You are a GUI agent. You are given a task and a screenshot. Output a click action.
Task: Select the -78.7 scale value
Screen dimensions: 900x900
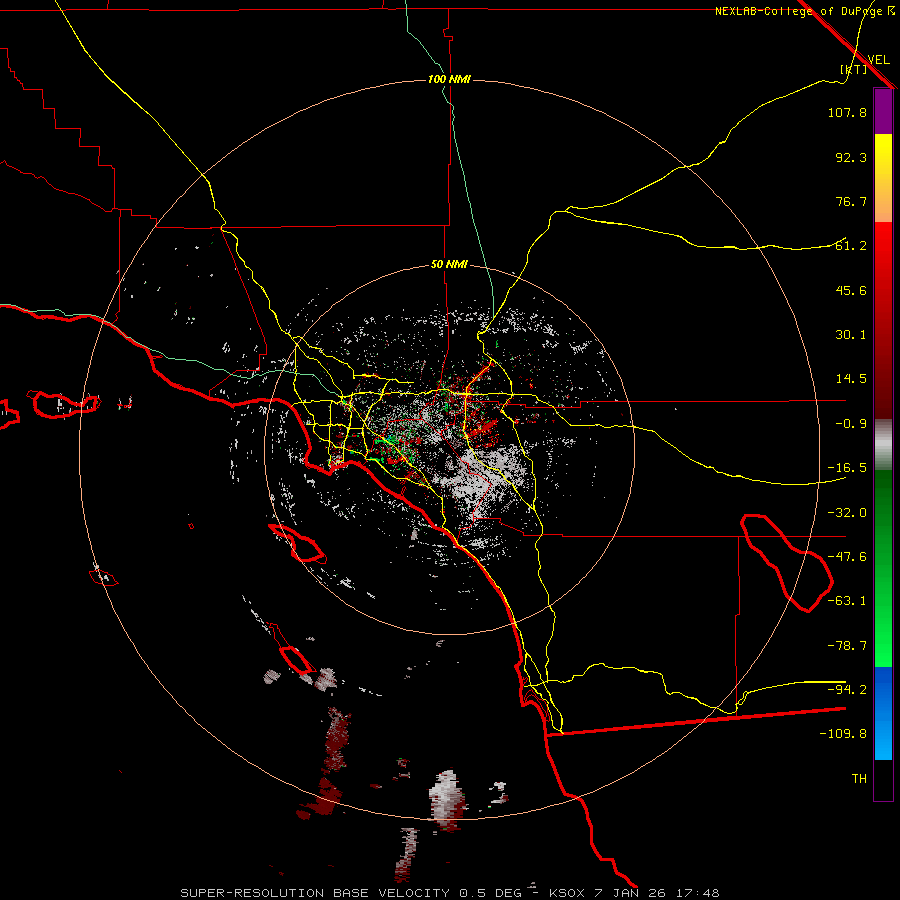[847, 646]
